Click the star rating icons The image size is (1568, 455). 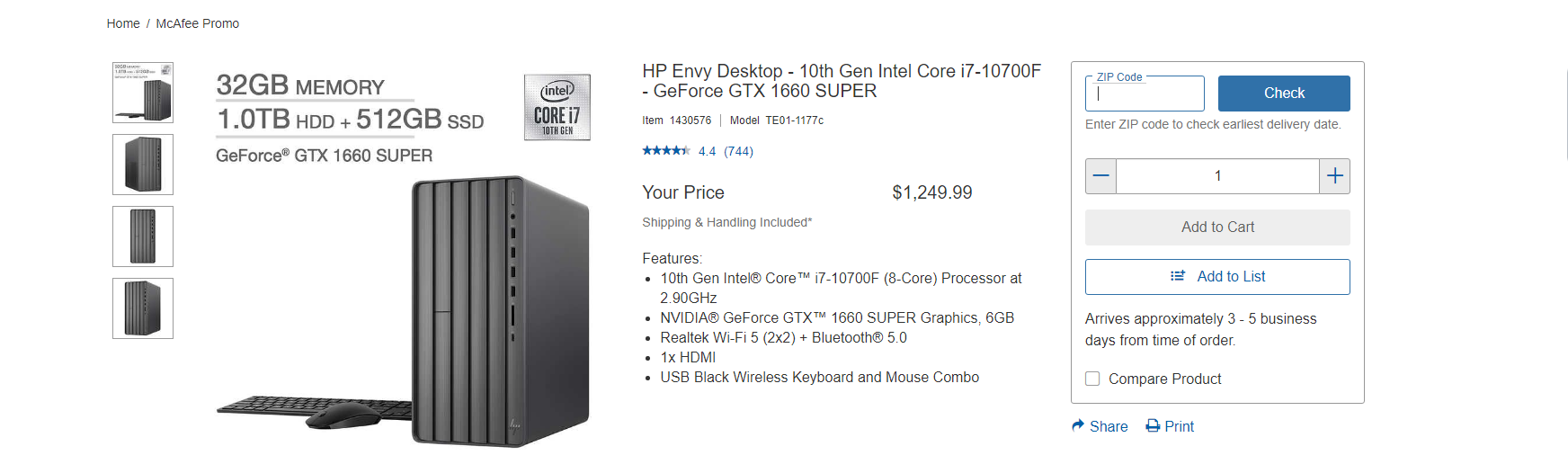tap(666, 151)
